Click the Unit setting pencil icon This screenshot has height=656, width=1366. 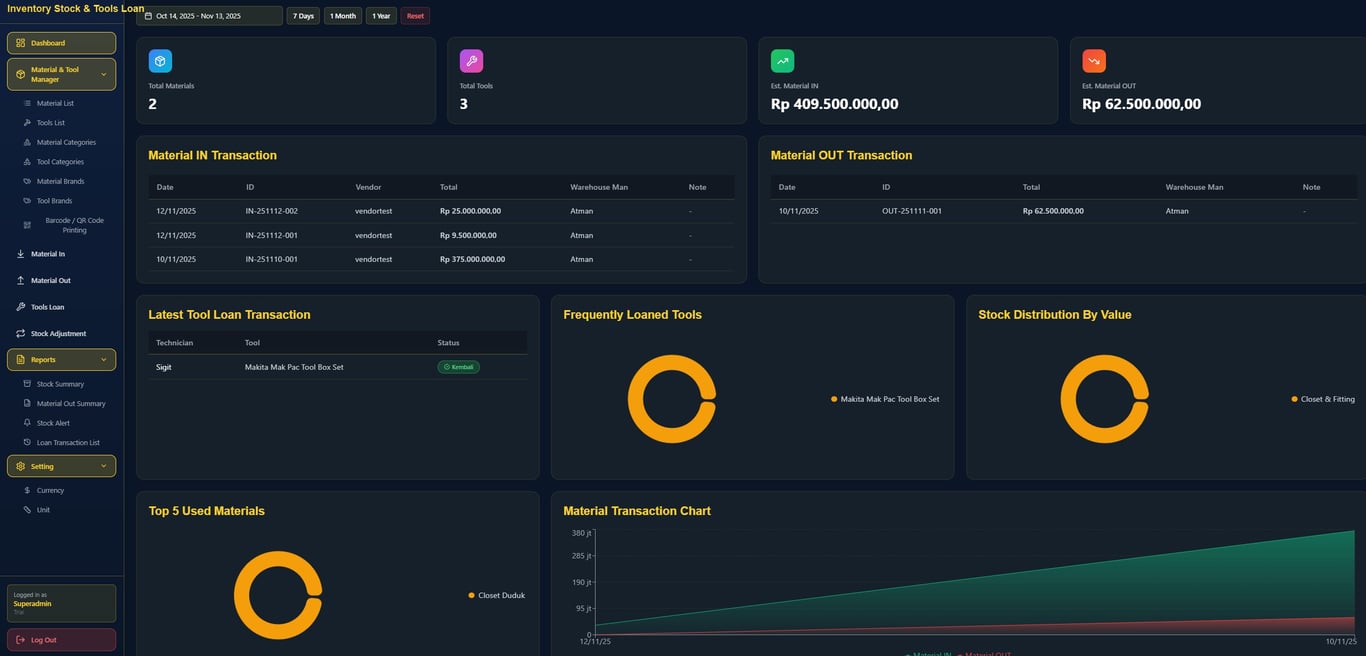27,509
